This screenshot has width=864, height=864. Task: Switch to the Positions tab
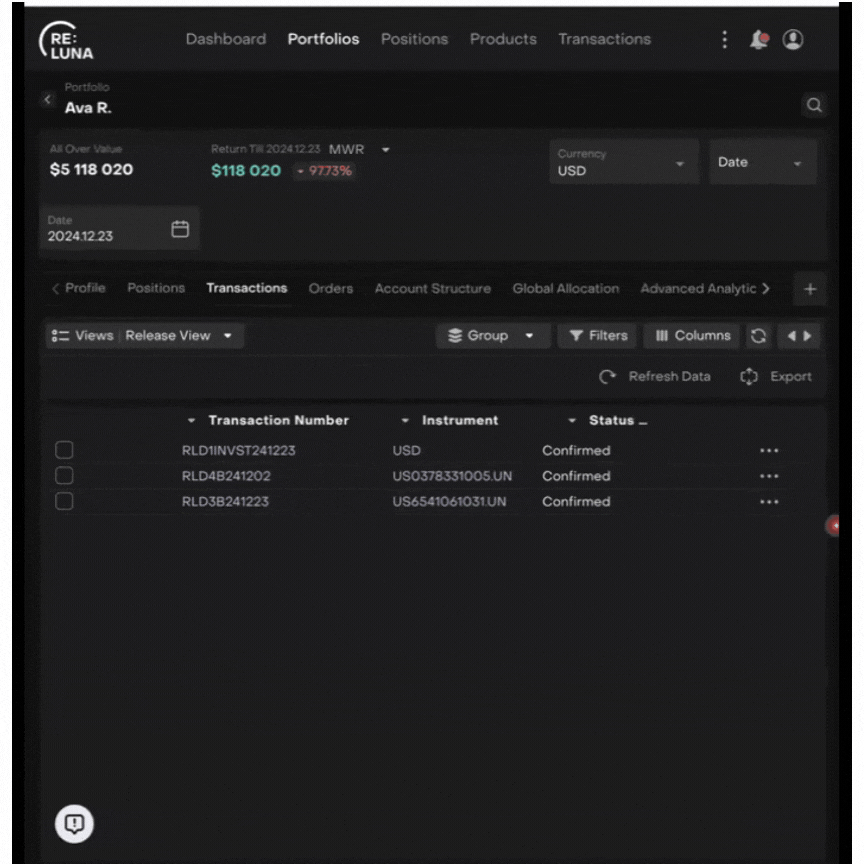pyautogui.click(x=155, y=288)
